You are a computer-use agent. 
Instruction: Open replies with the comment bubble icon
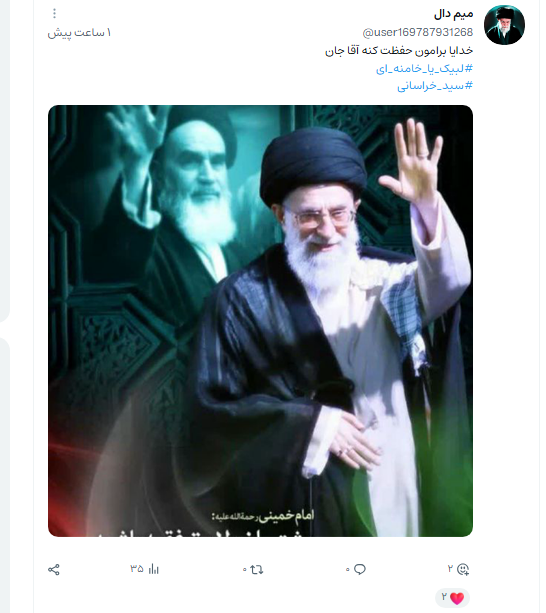[x=360, y=569]
